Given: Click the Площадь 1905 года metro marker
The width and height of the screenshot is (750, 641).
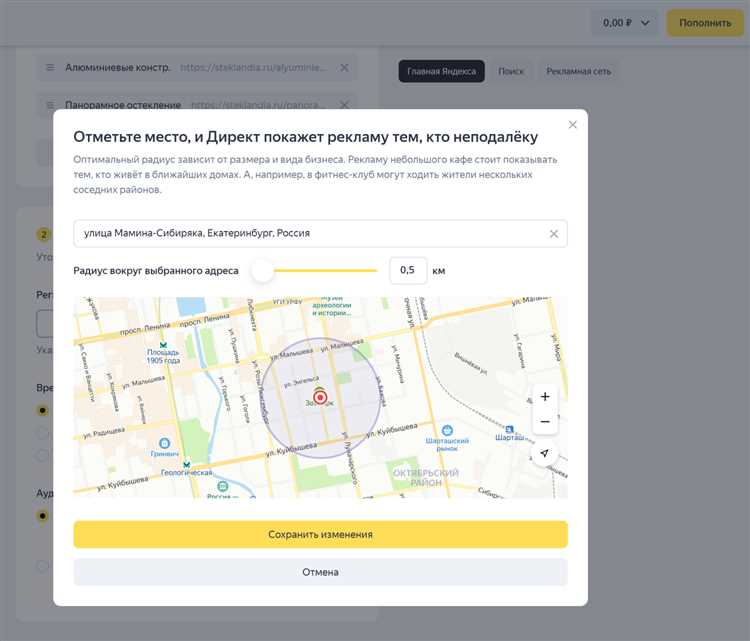Looking at the screenshot, I should (x=163, y=345).
